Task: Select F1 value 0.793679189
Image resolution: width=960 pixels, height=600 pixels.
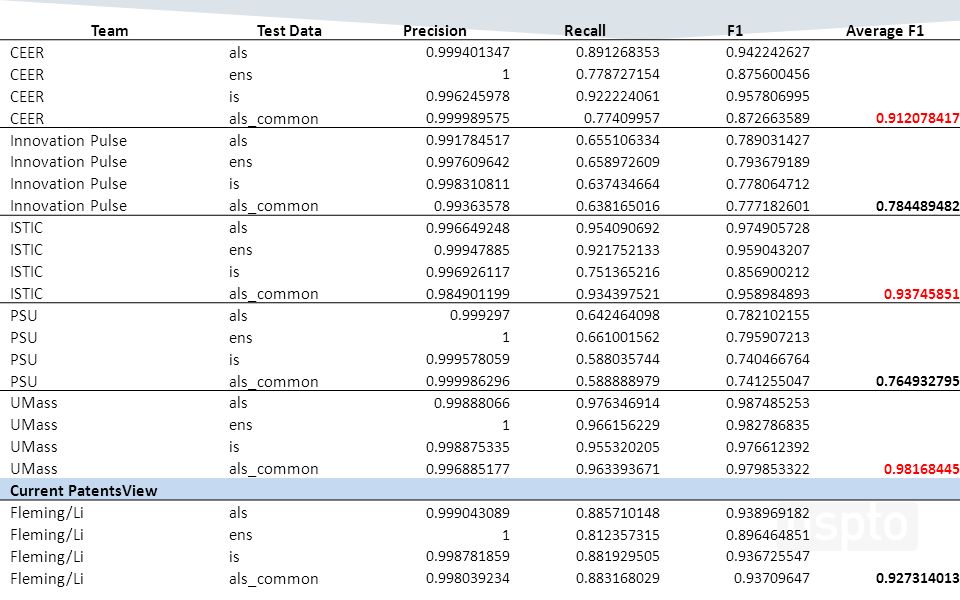Action: [768, 162]
